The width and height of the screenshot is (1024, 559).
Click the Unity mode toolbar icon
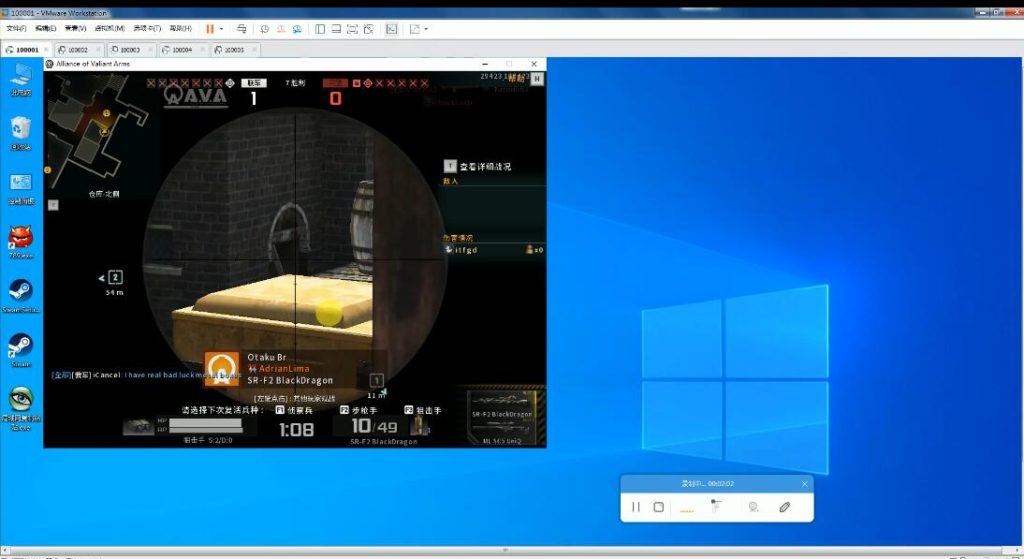369,29
